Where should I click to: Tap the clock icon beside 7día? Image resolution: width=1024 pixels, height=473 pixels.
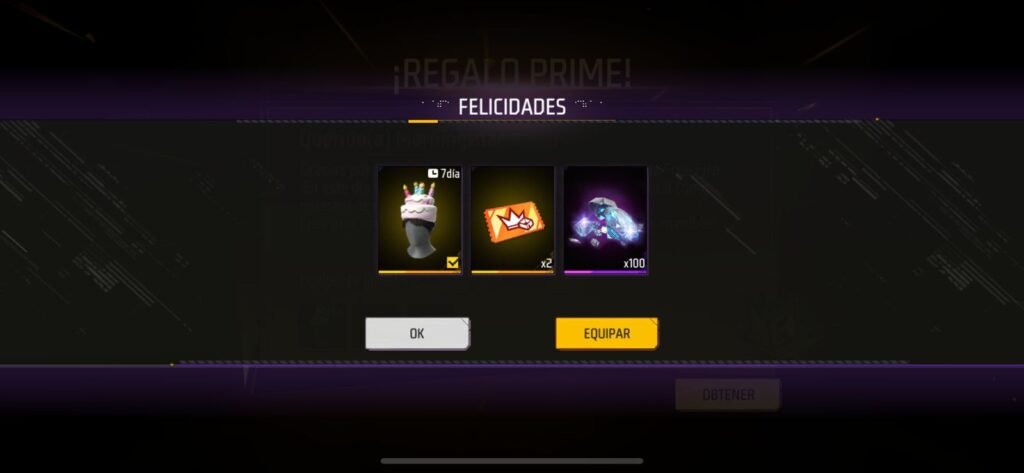[433, 174]
